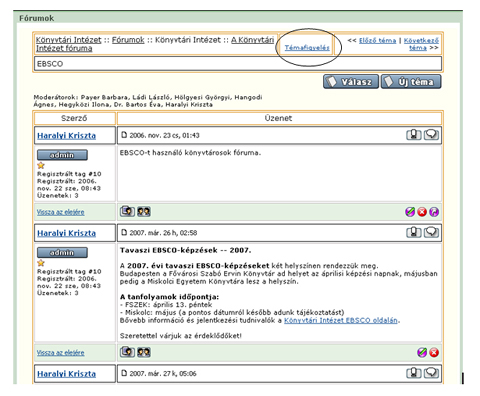View author profile icon under the Tavaszi EBSCO-képzések post
This screenshot has height=396, width=480.
[x=127, y=352]
